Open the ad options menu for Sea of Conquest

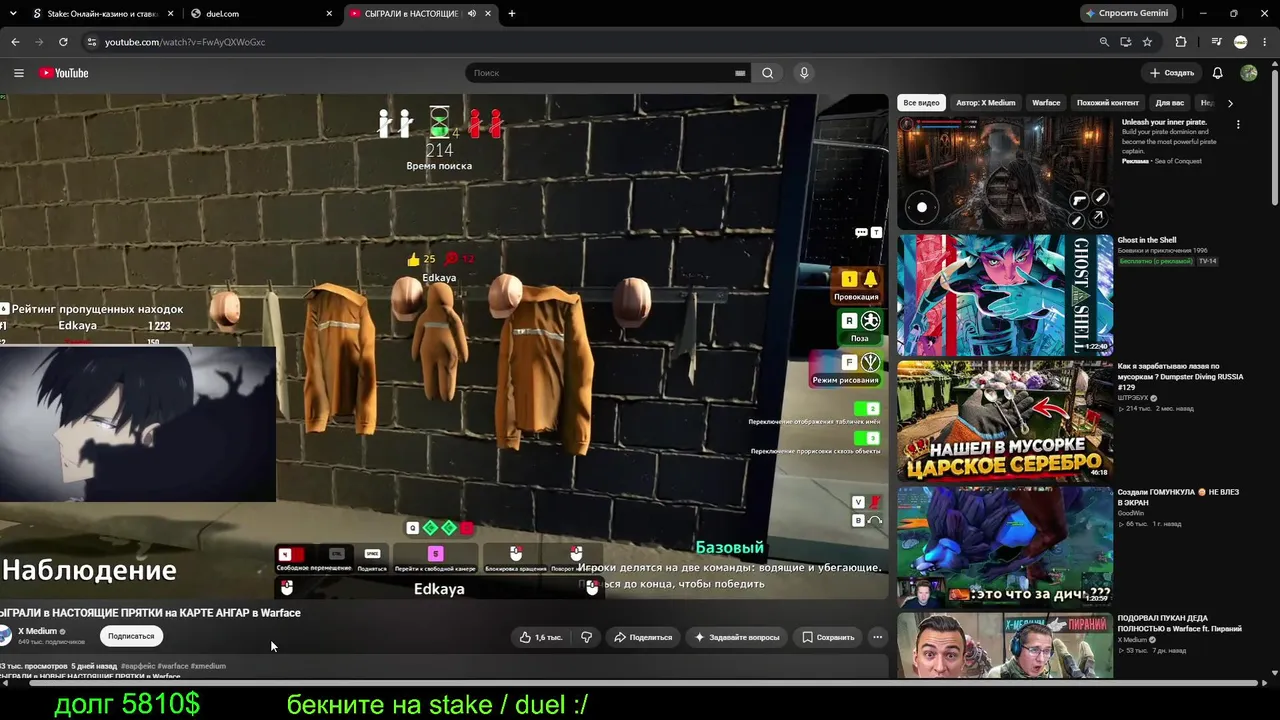click(x=1238, y=125)
